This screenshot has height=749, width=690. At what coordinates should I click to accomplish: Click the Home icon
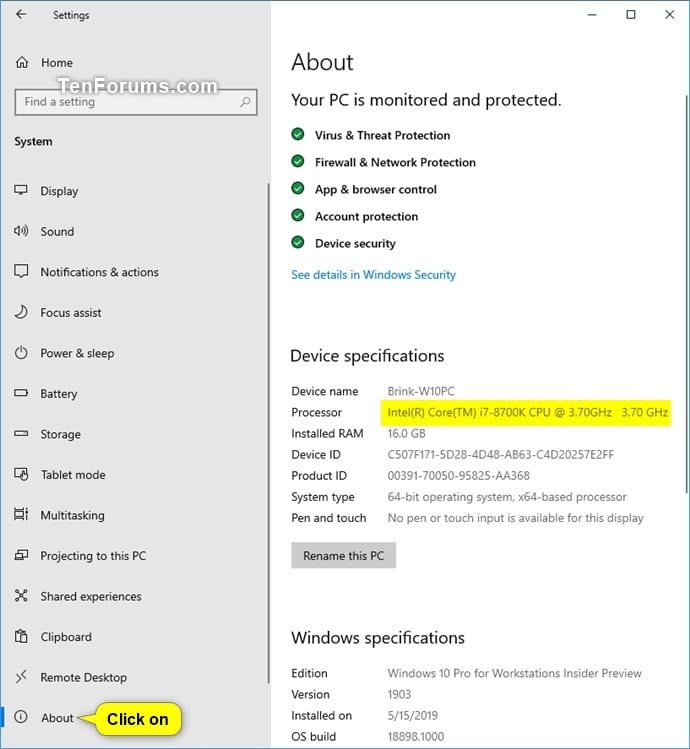[x=22, y=62]
